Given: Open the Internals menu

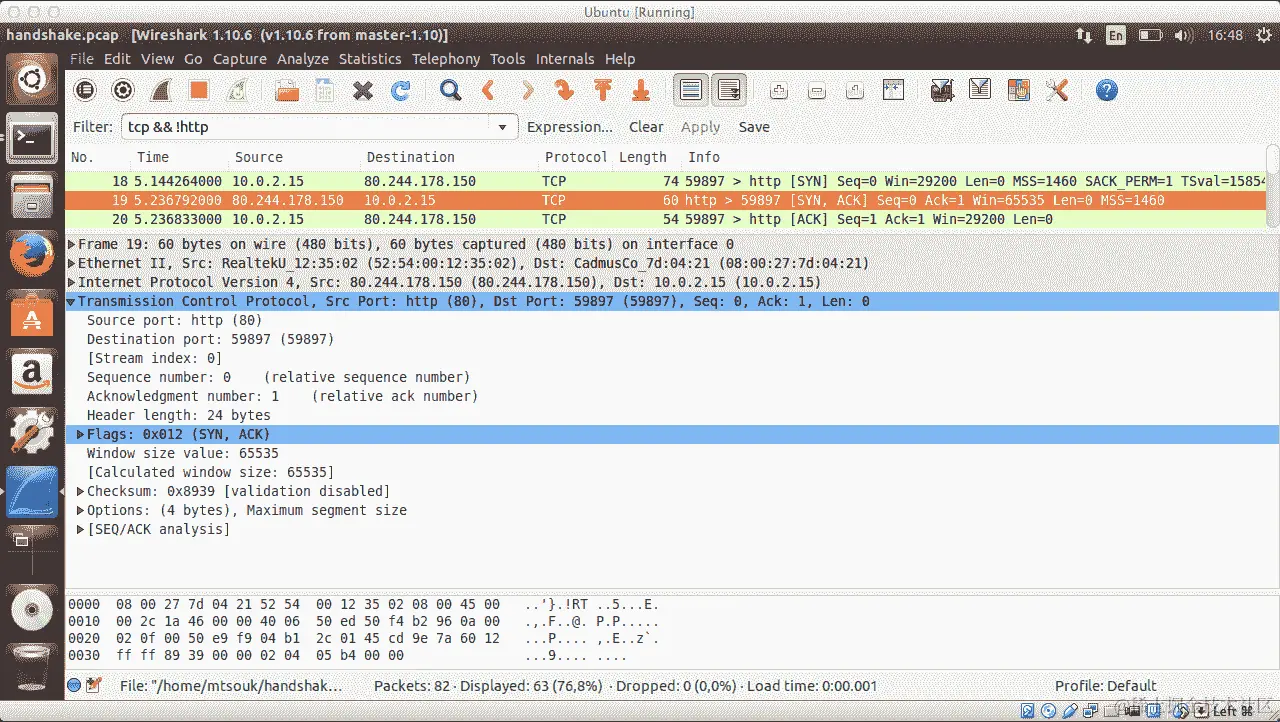Looking at the screenshot, I should click(x=565, y=59).
